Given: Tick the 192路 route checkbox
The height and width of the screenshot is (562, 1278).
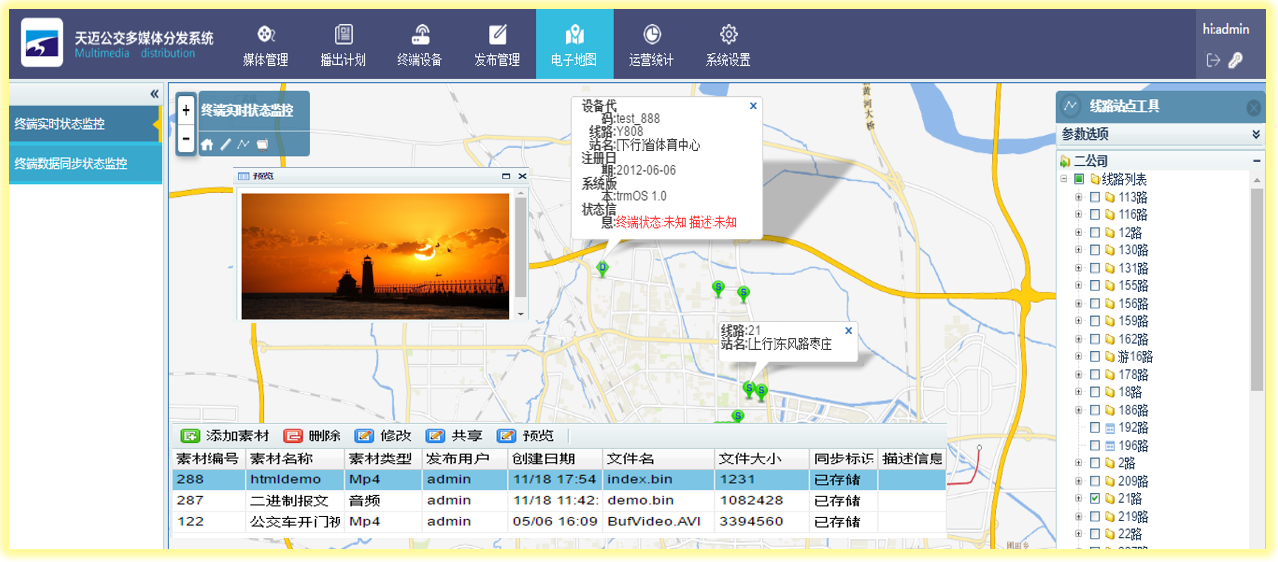Looking at the screenshot, I should pyautogui.click(x=1095, y=427).
